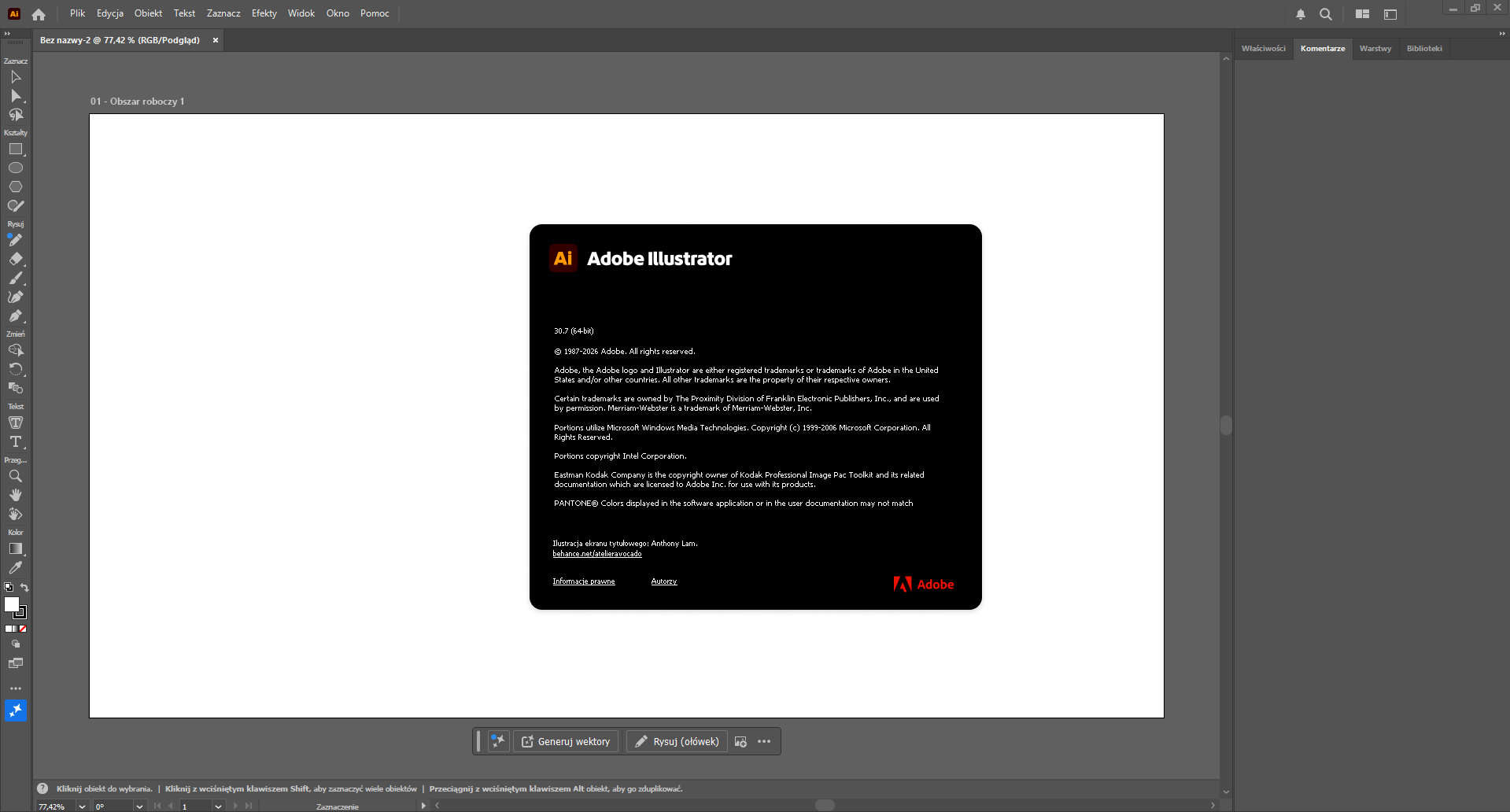Select the Eyedropper tool
The height and width of the screenshot is (812, 1510).
16,567
